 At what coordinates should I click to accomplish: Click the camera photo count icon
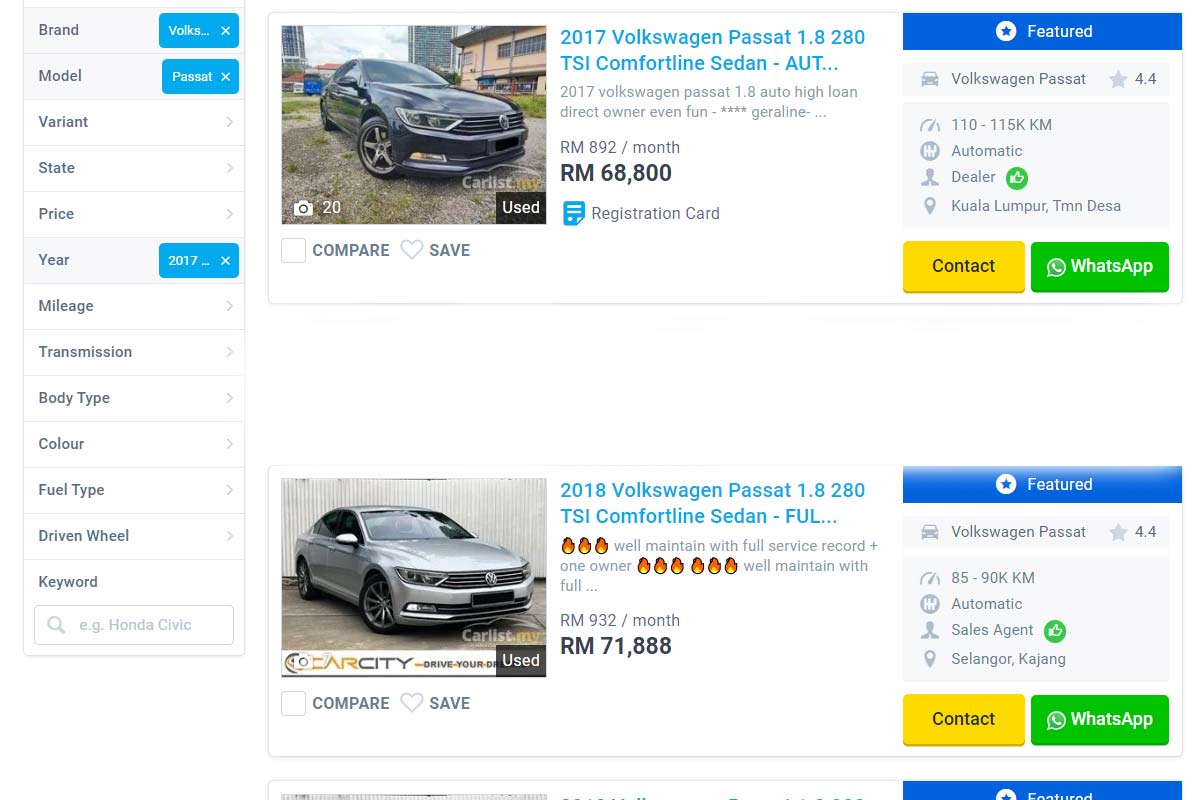coord(304,208)
